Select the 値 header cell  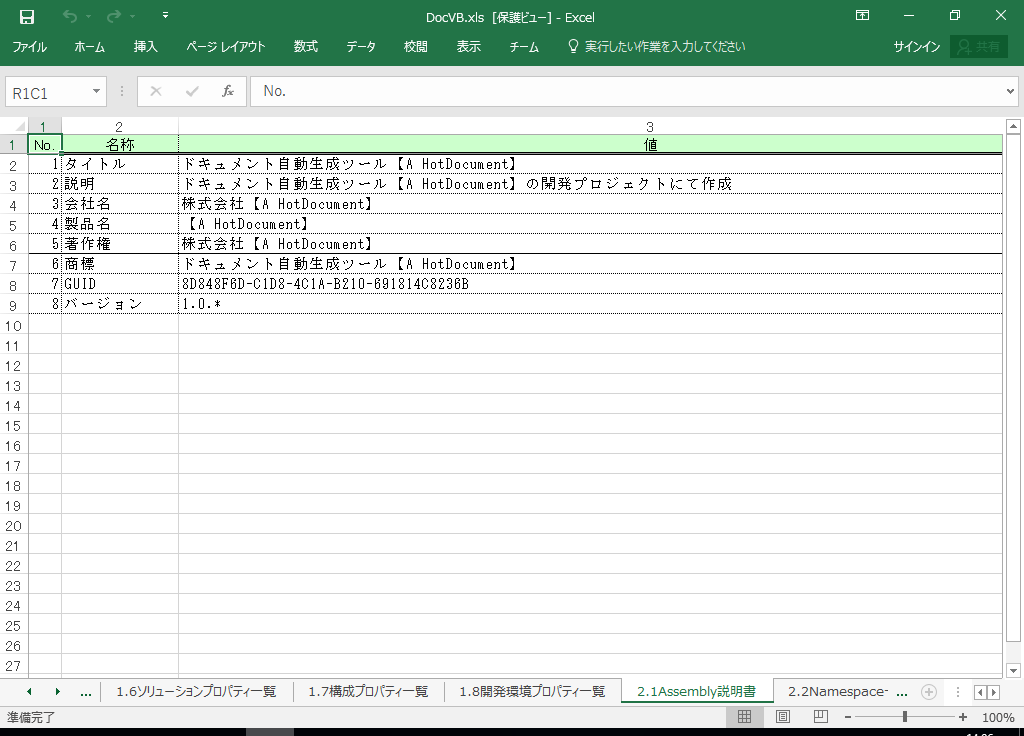(590, 144)
